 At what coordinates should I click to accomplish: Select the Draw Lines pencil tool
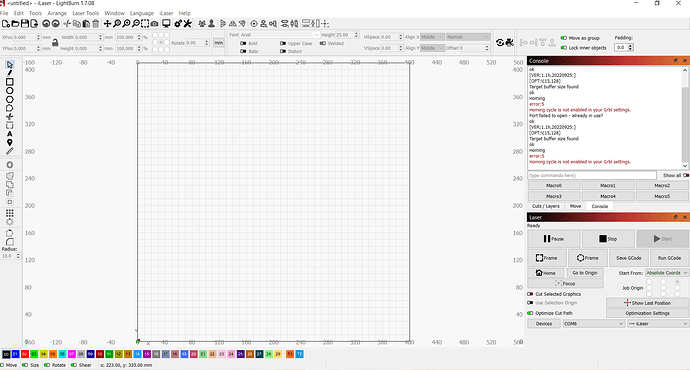pyautogui.click(x=10, y=73)
